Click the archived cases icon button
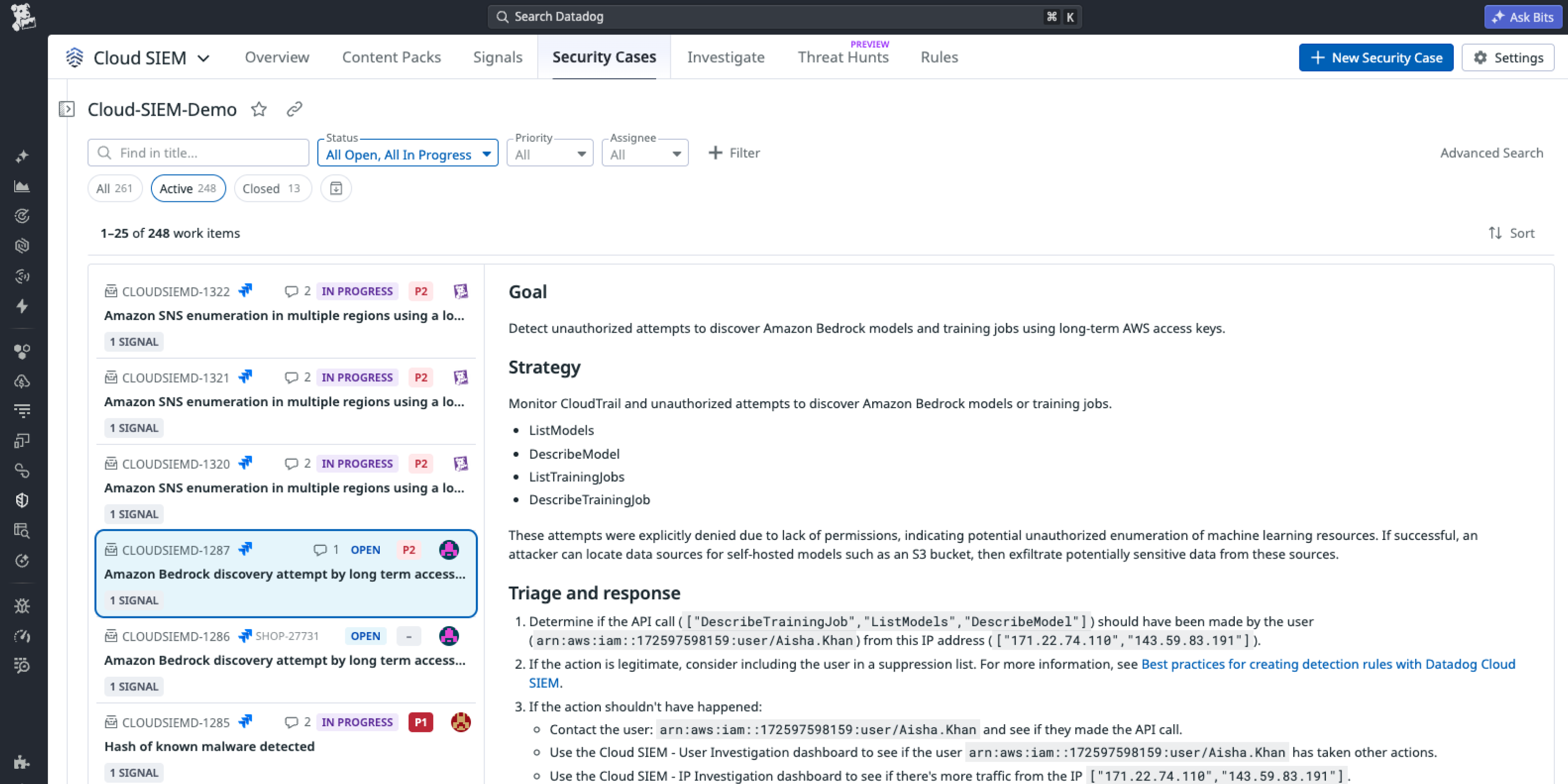 (x=336, y=189)
